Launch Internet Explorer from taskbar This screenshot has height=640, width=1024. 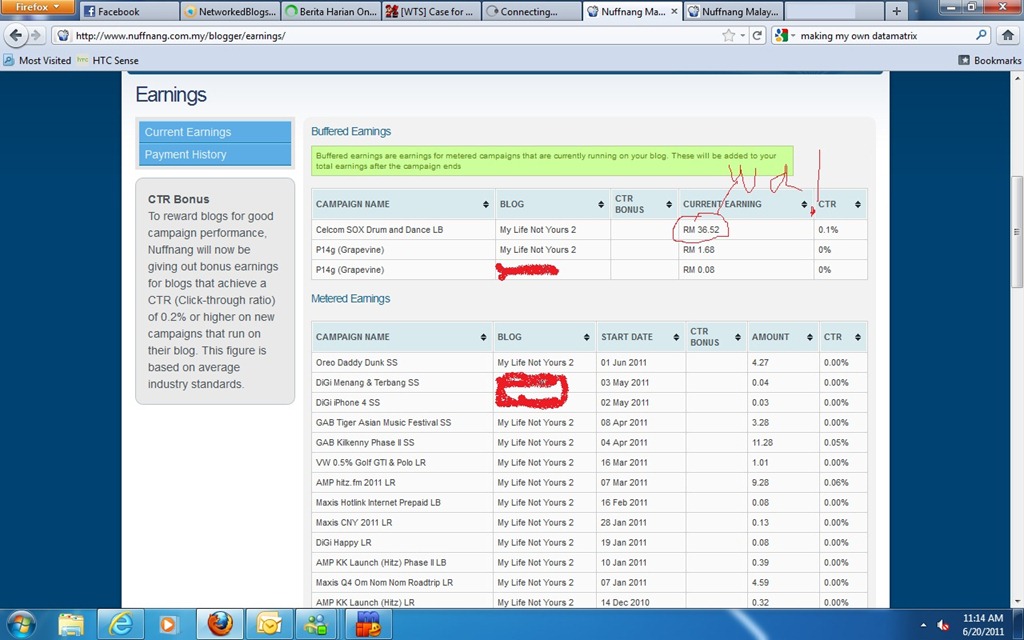120,624
